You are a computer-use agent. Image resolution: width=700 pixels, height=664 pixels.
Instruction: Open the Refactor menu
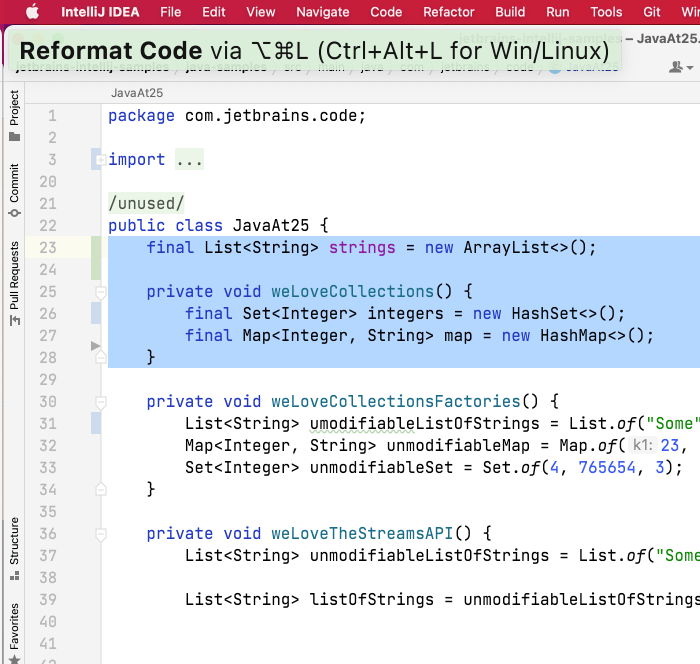pos(449,12)
